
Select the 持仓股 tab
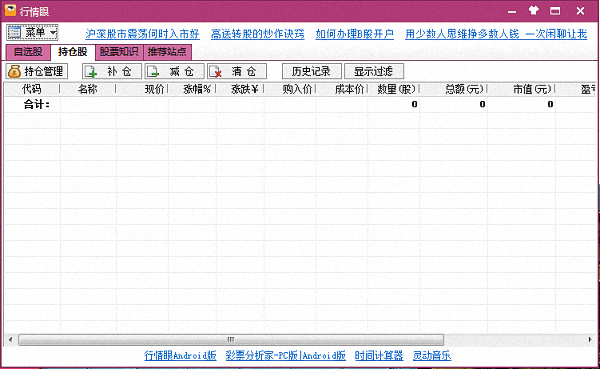point(73,52)
